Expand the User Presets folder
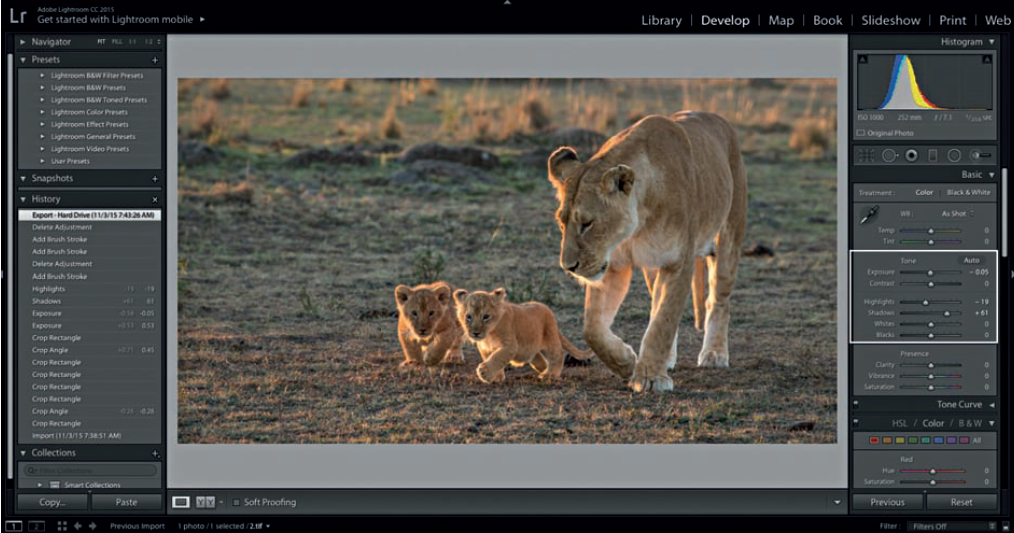This screenshot has height=533, width=1014. pyautogui.click(x=43, y=161)
